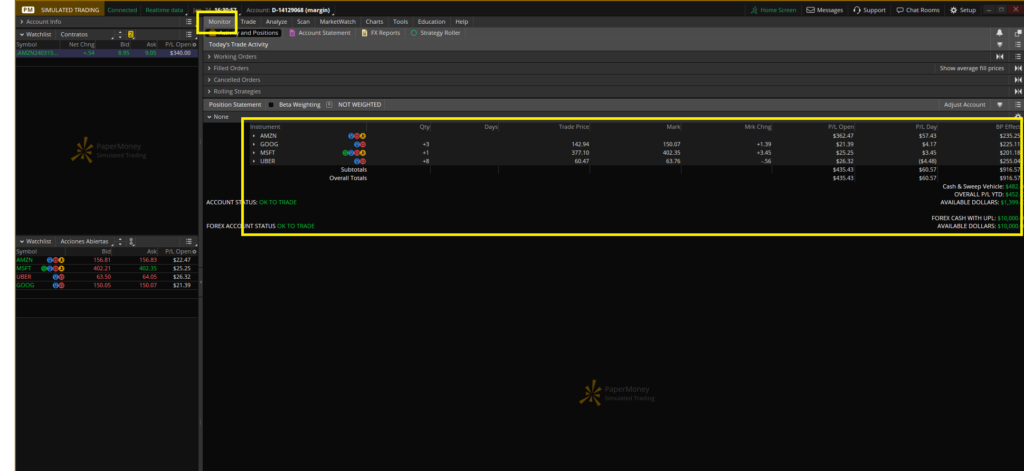Click Show average fill prices
Viewport: 1024px width, 471px height.
tap(972, 68)
